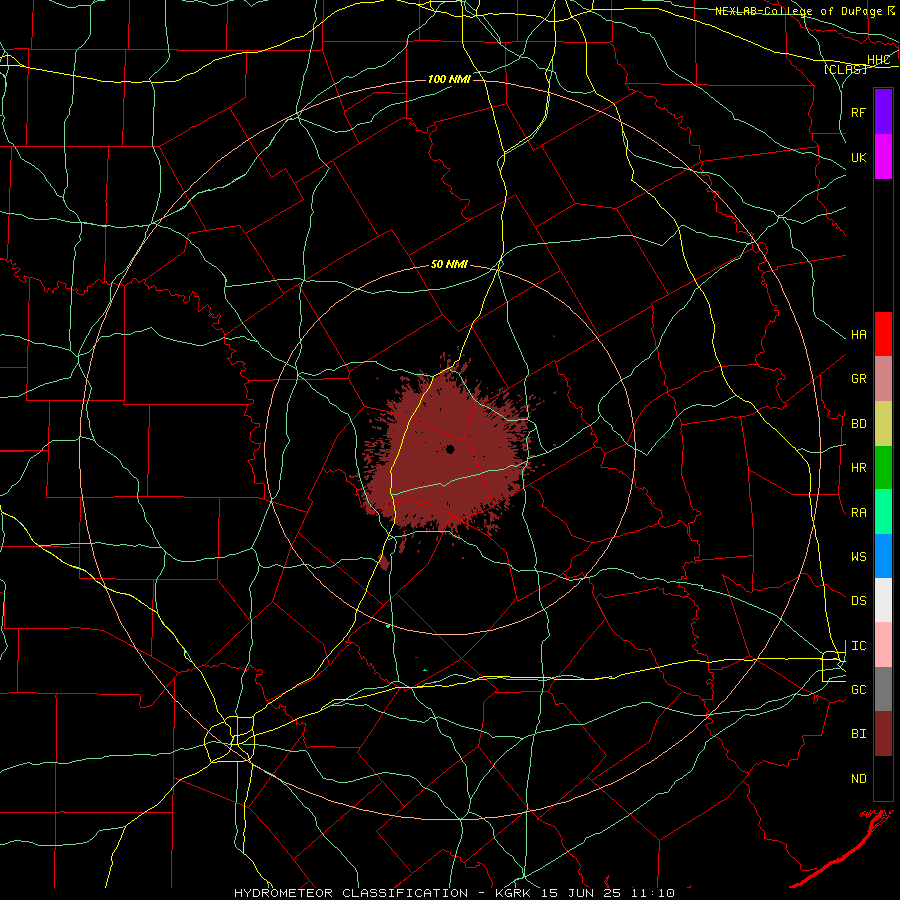Click the 15 JUN 25 date stamp
This screenshot has width=900, height=900.
(581, 893)
